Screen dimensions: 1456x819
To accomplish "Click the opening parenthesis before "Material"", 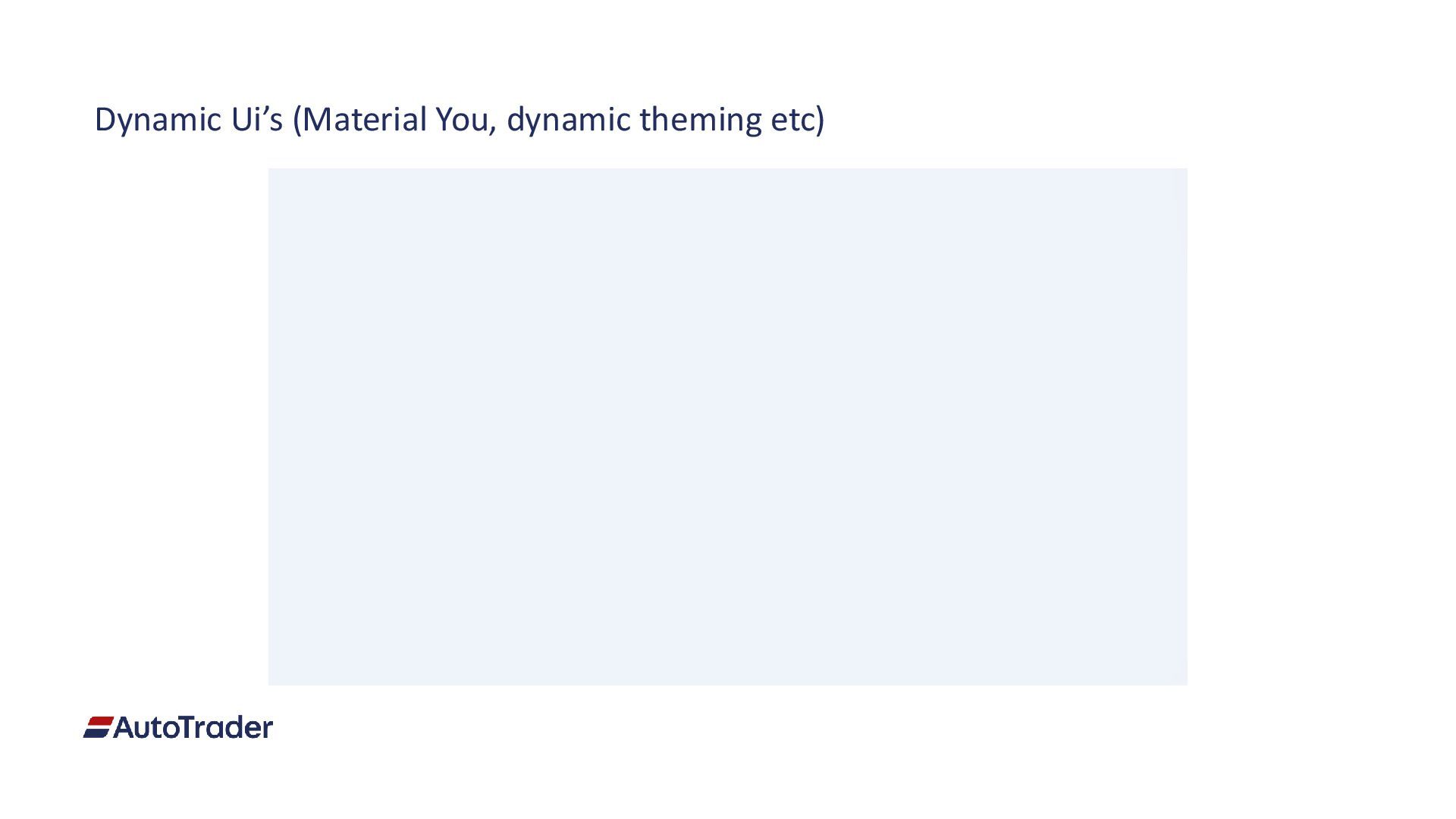I will click(297, 120).
